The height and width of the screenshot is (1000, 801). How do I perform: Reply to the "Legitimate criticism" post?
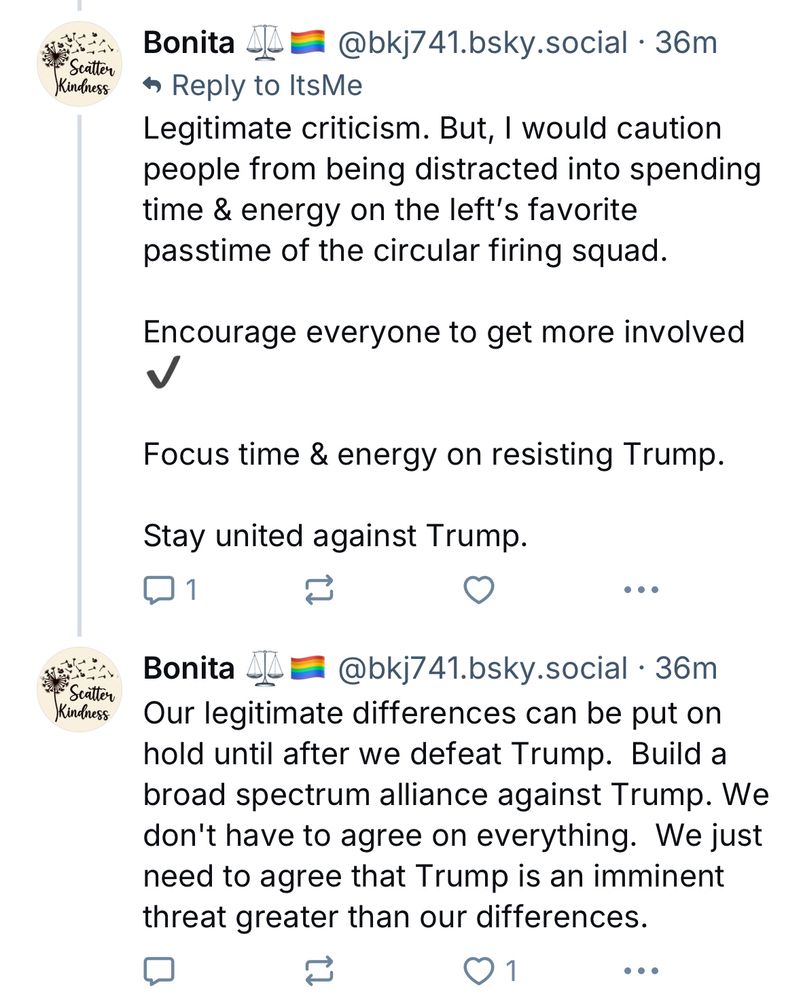pos(160,591)
